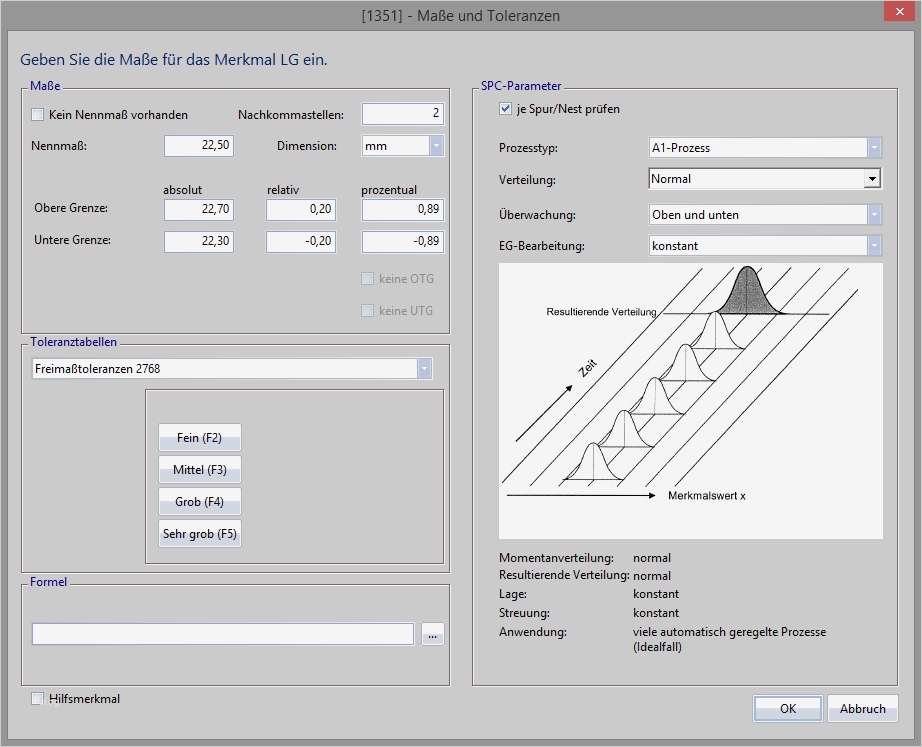Expand the Prozesstyp dropdown list
The image size is (922, 747).
click(x=874, y=148)
